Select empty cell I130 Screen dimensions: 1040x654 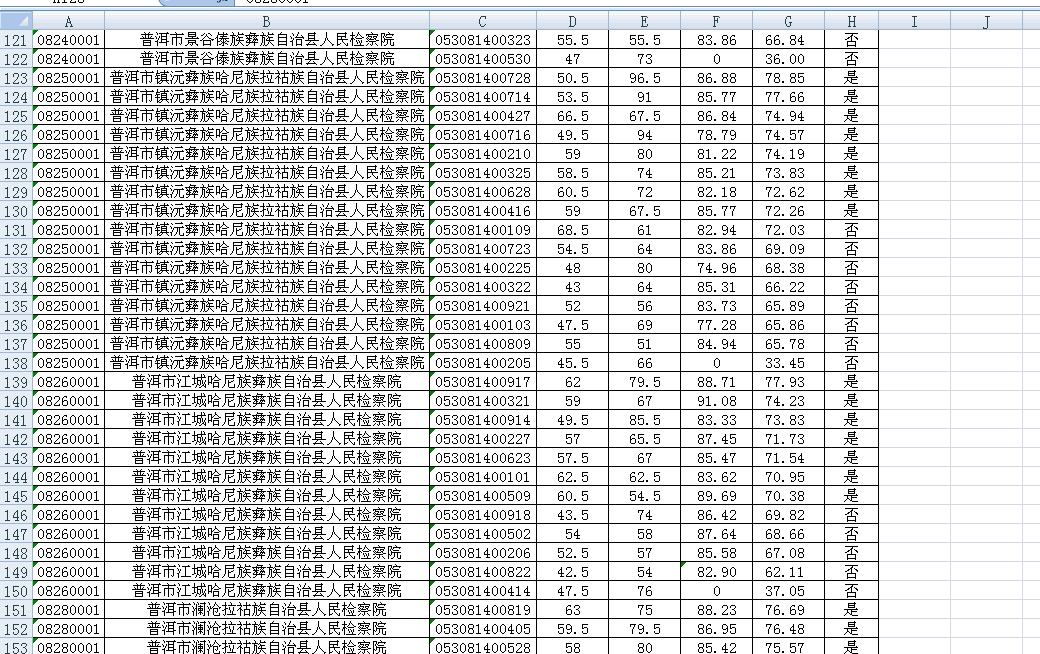click(914, 211)
